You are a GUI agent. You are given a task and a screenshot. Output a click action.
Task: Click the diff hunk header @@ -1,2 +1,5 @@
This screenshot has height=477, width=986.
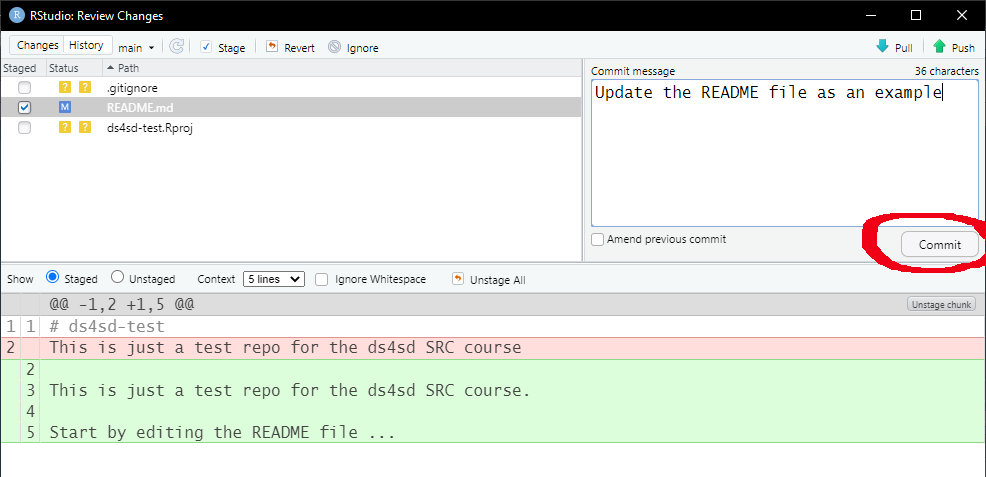coord(493,305)
